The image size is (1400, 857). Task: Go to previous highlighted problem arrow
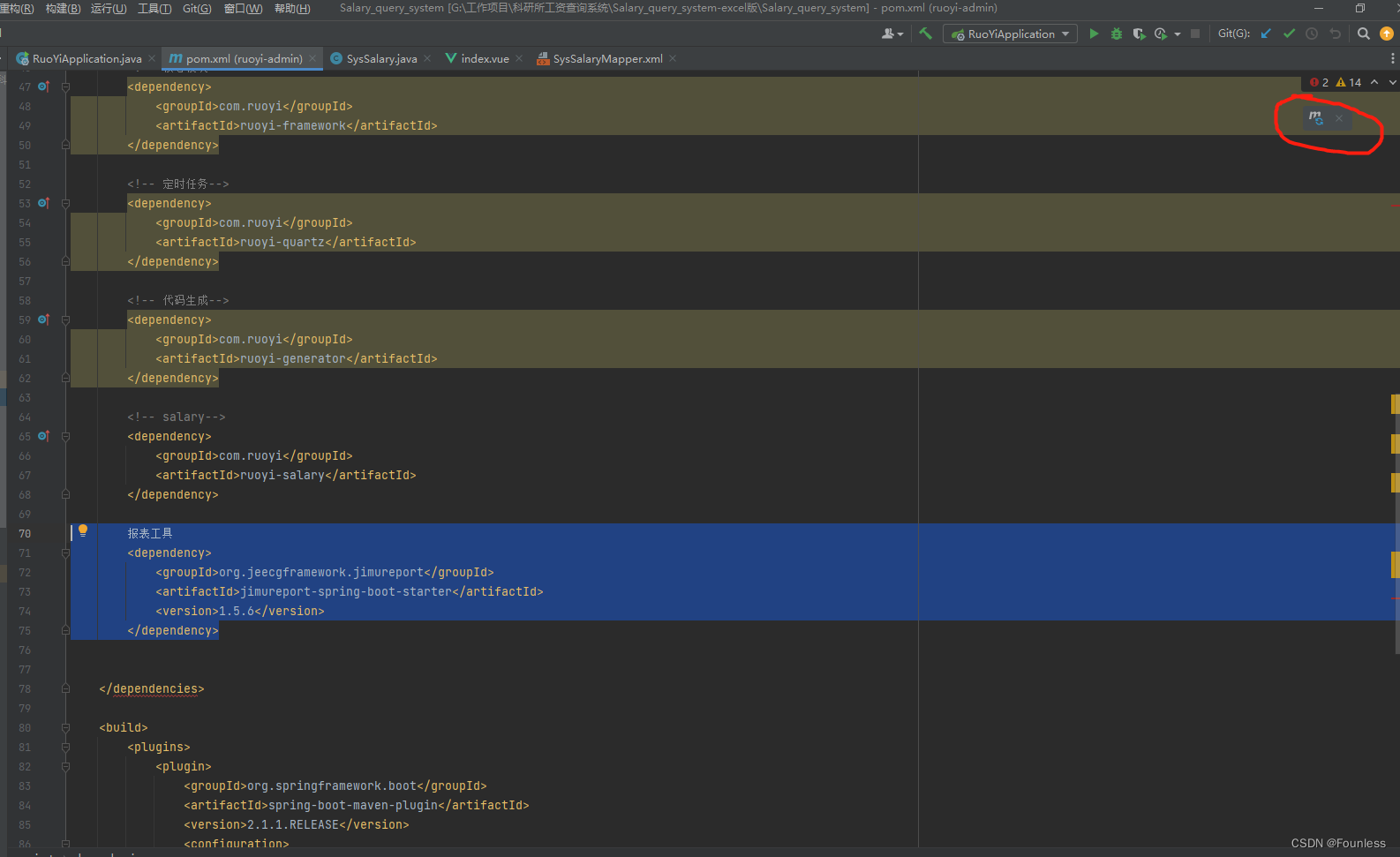(x=1374, y=82)
